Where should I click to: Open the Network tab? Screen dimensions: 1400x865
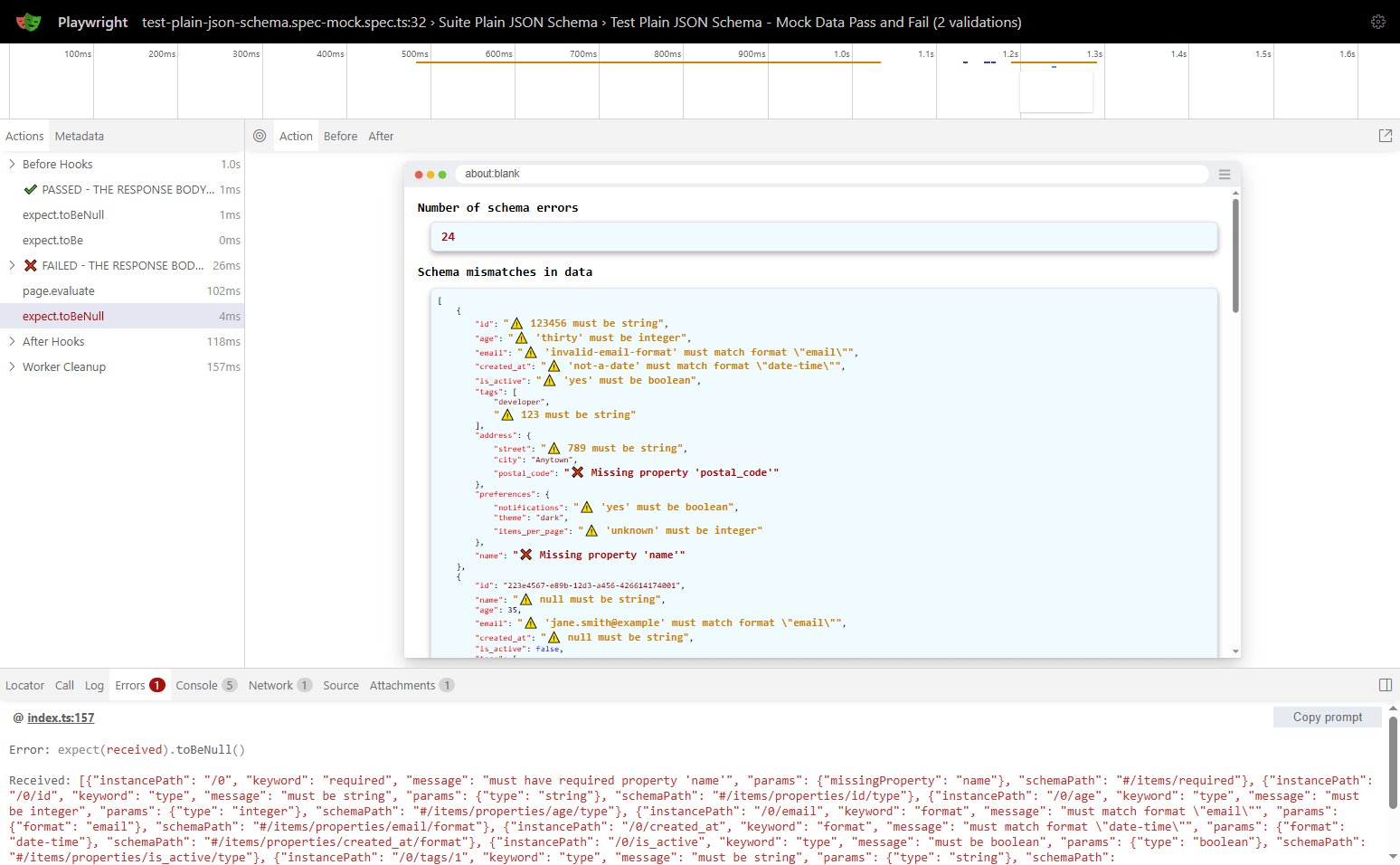tap(270, 685)
